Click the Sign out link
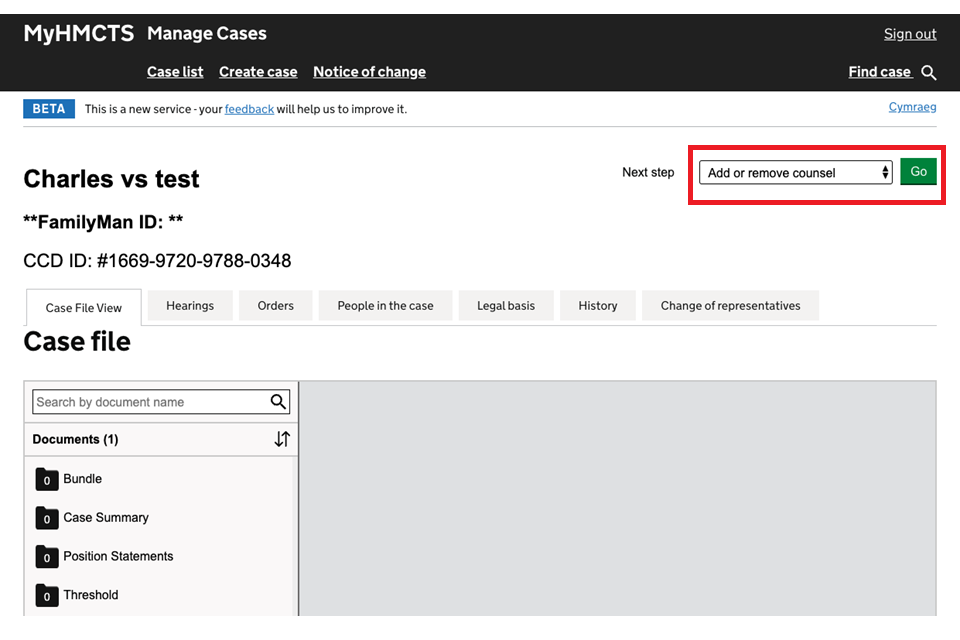The height and width of the screenshot is (640, 960). (909, 34)
